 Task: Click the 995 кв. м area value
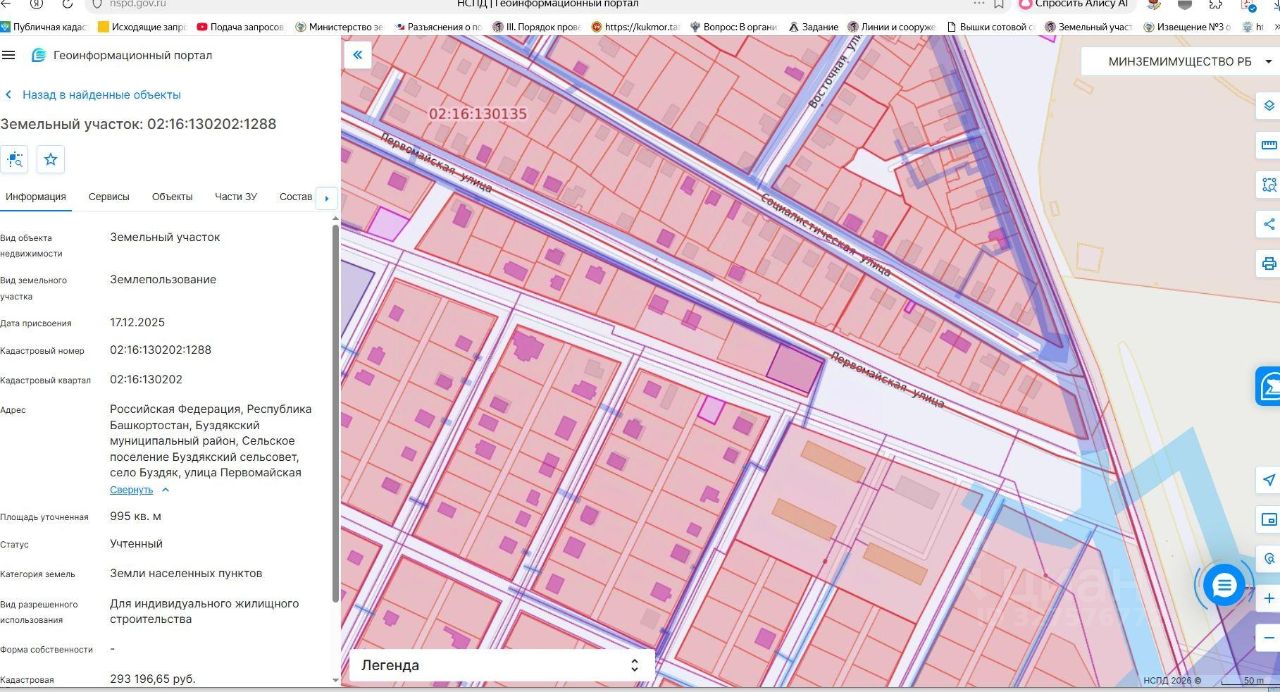[135, 516]
